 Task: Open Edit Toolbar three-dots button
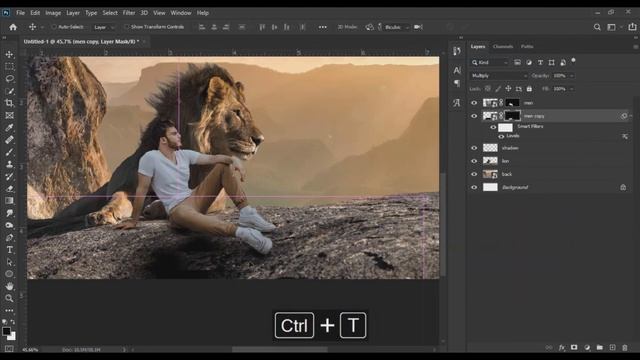(x=9, y=311)
